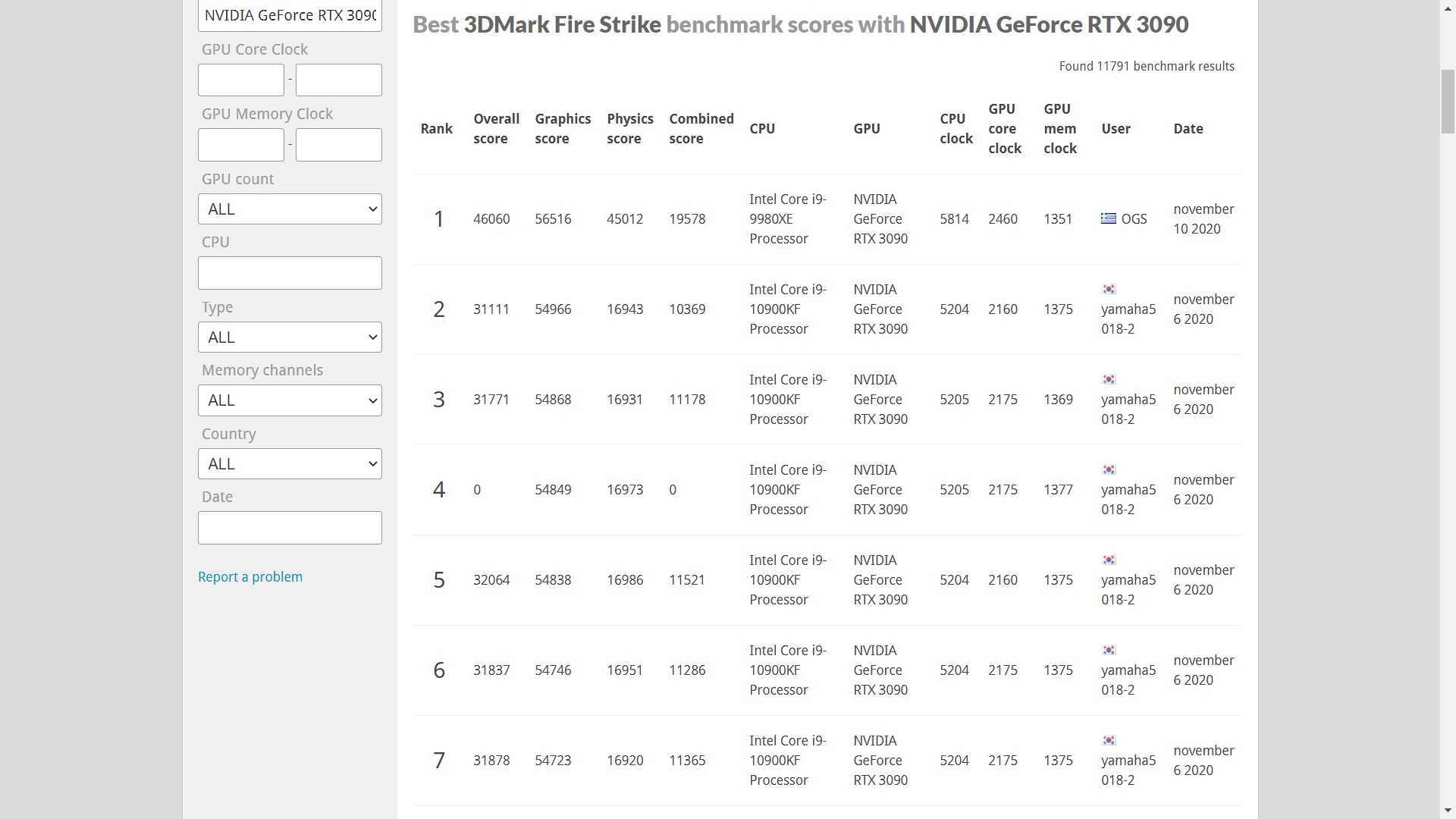Click the GPU mem clock column header
The width and height of the screenshot is (1456, 819).
click(1060, 129)
